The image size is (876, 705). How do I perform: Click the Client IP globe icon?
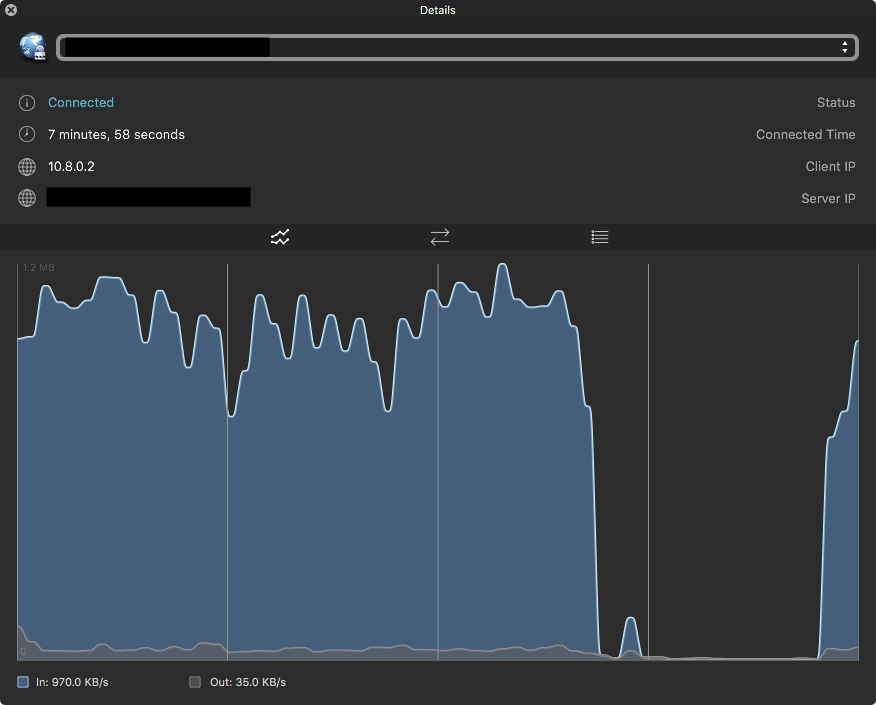pos(27,166)
